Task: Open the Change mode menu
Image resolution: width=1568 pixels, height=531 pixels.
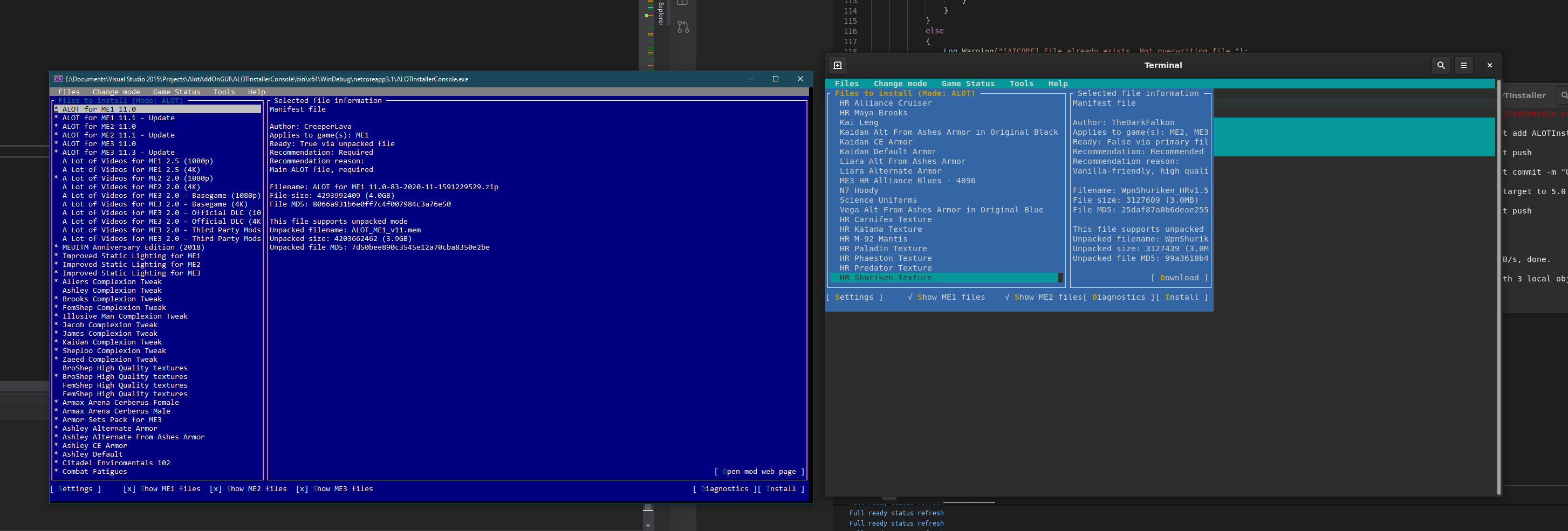Action: (x=115, y=91)
